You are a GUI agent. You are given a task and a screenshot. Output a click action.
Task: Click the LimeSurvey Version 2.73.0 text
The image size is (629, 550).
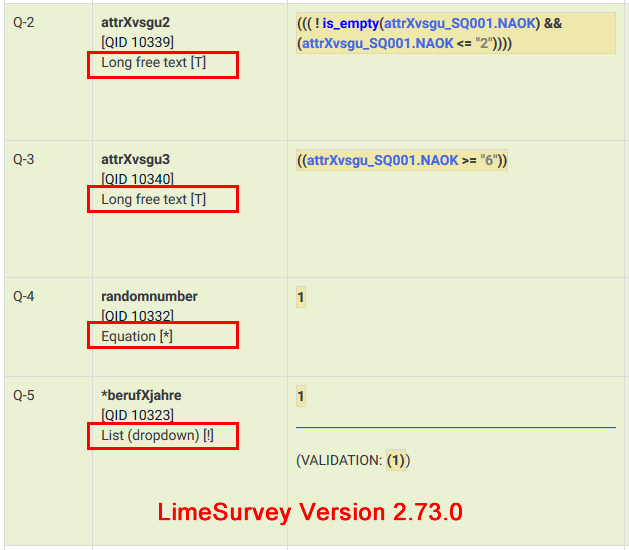coord(310,512)
